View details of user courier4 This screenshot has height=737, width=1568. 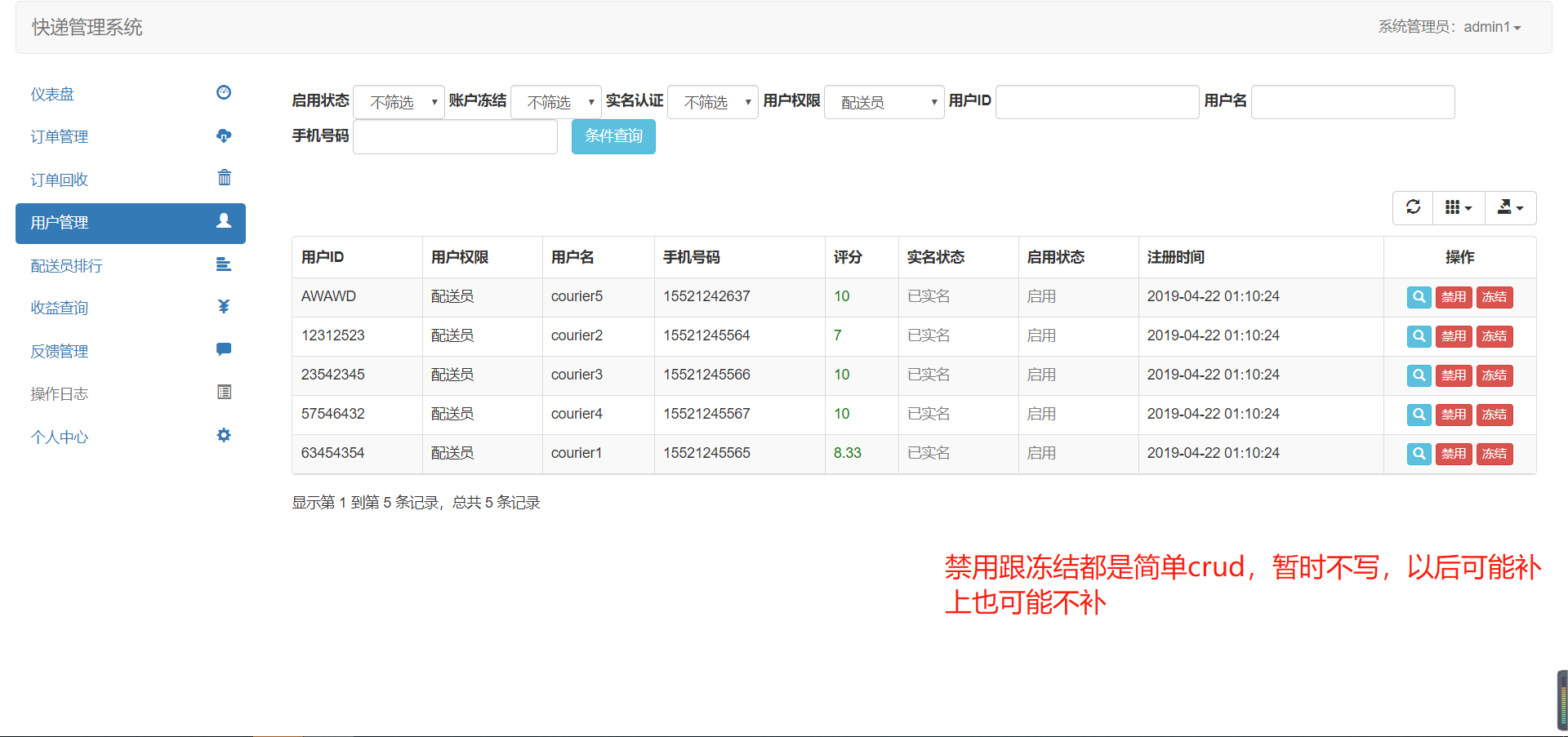[x=1419, y=415]
